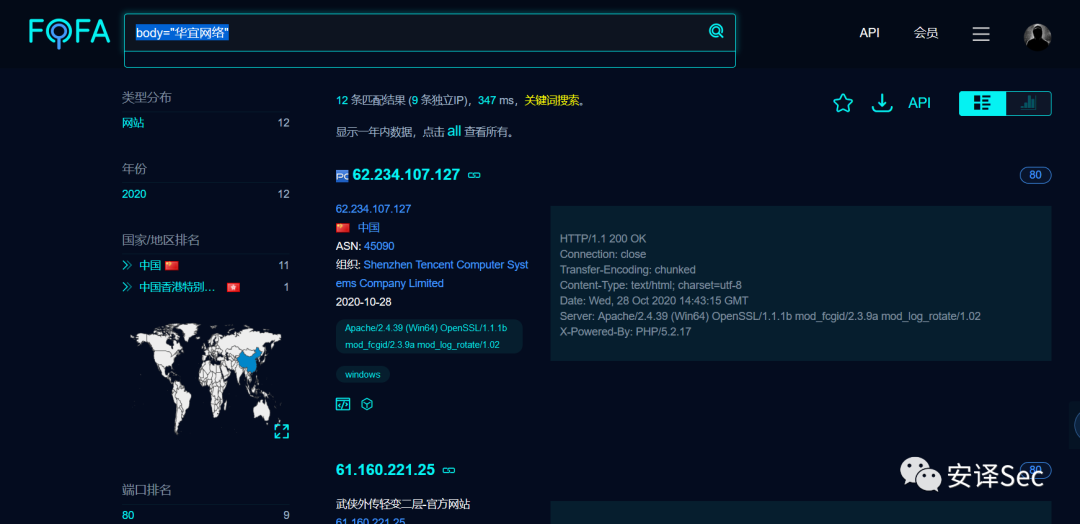The width and height of the screenshot is (1080, 524).
Task: Click the search magnifier icon
Action: [716, 31]
